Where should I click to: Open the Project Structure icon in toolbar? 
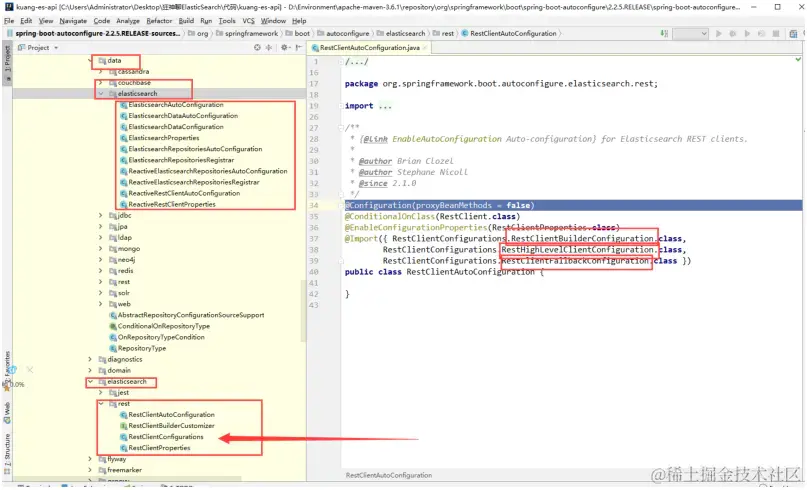pyautogui.click(x=793, y=33)
